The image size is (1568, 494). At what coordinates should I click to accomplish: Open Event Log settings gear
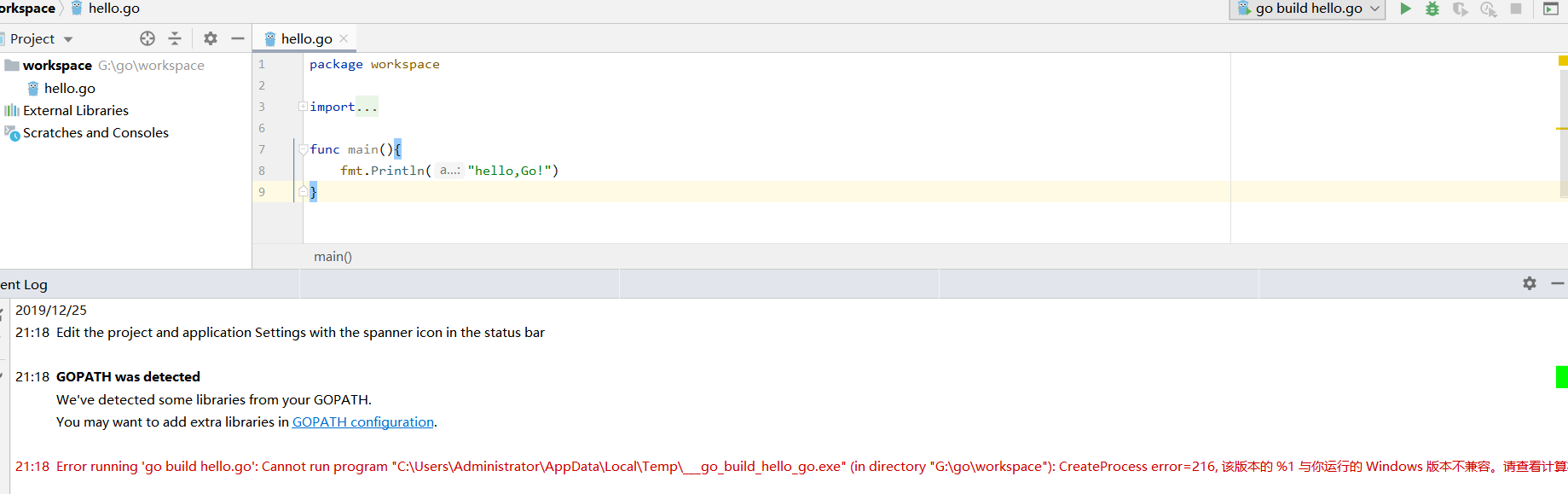click(x=1530, y=283)
